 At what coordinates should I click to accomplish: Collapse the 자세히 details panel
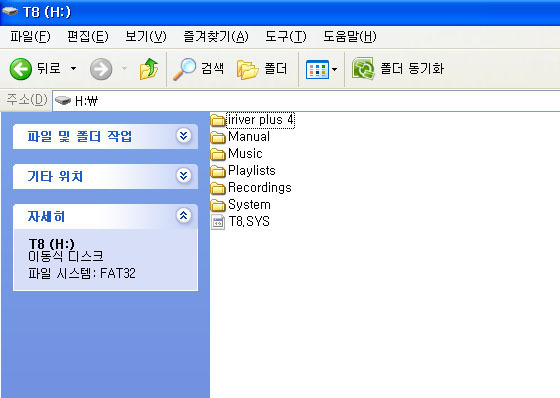coord(184,216)
